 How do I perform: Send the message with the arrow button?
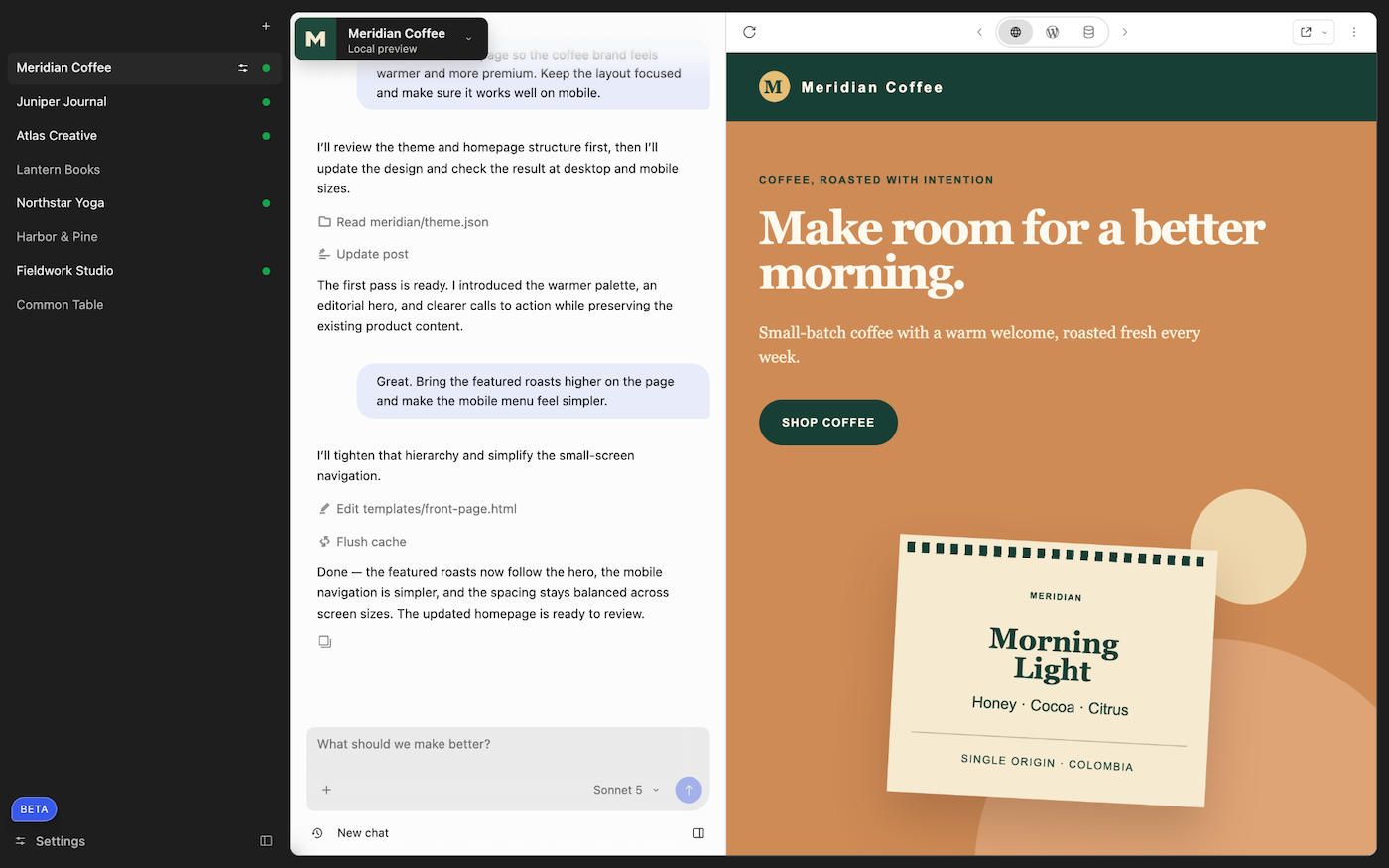coord(689,790)
